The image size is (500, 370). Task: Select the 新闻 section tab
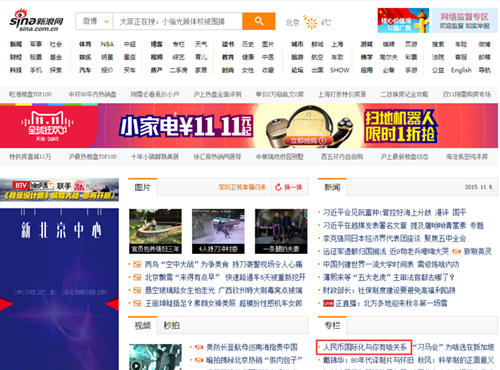click(x=332, y=187)
